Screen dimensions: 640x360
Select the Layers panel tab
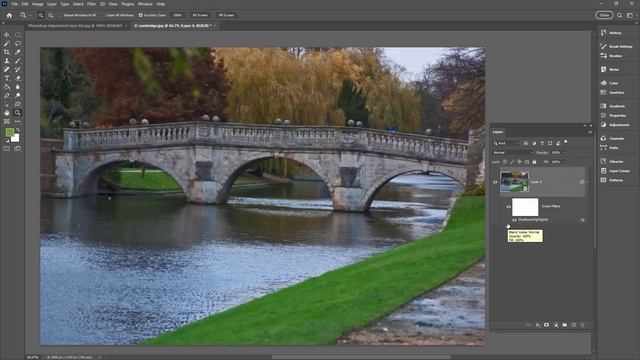pyautogui.click(x=498, y=132)
